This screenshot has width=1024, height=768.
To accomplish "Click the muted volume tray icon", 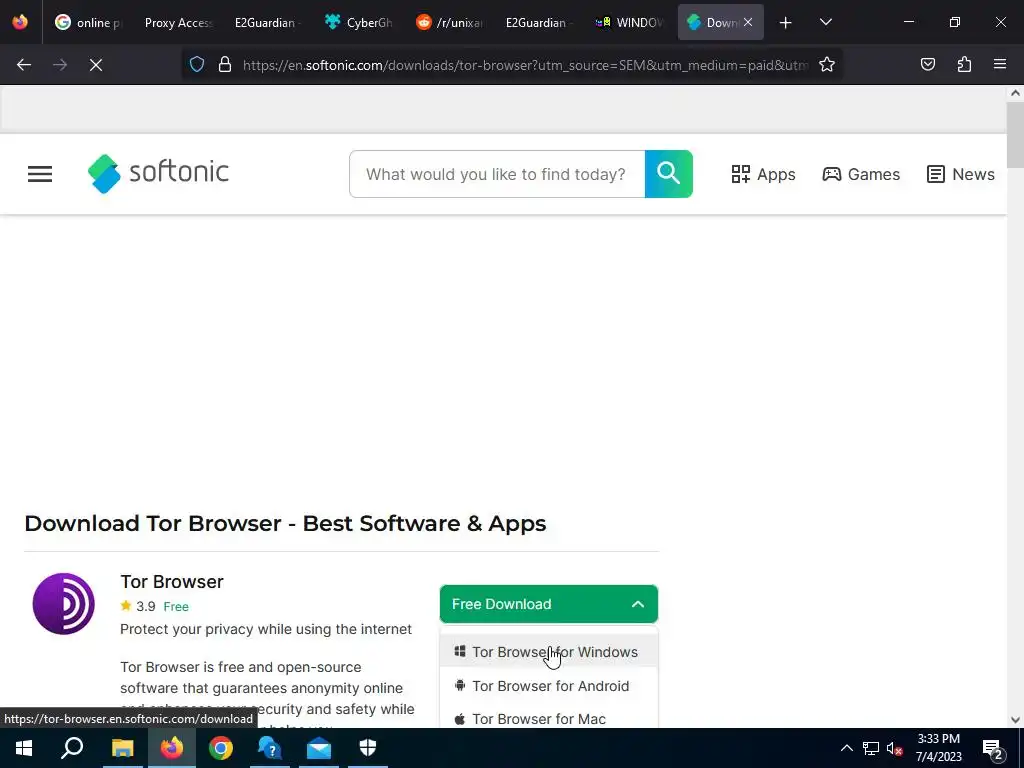I will (x=895, y=748).
